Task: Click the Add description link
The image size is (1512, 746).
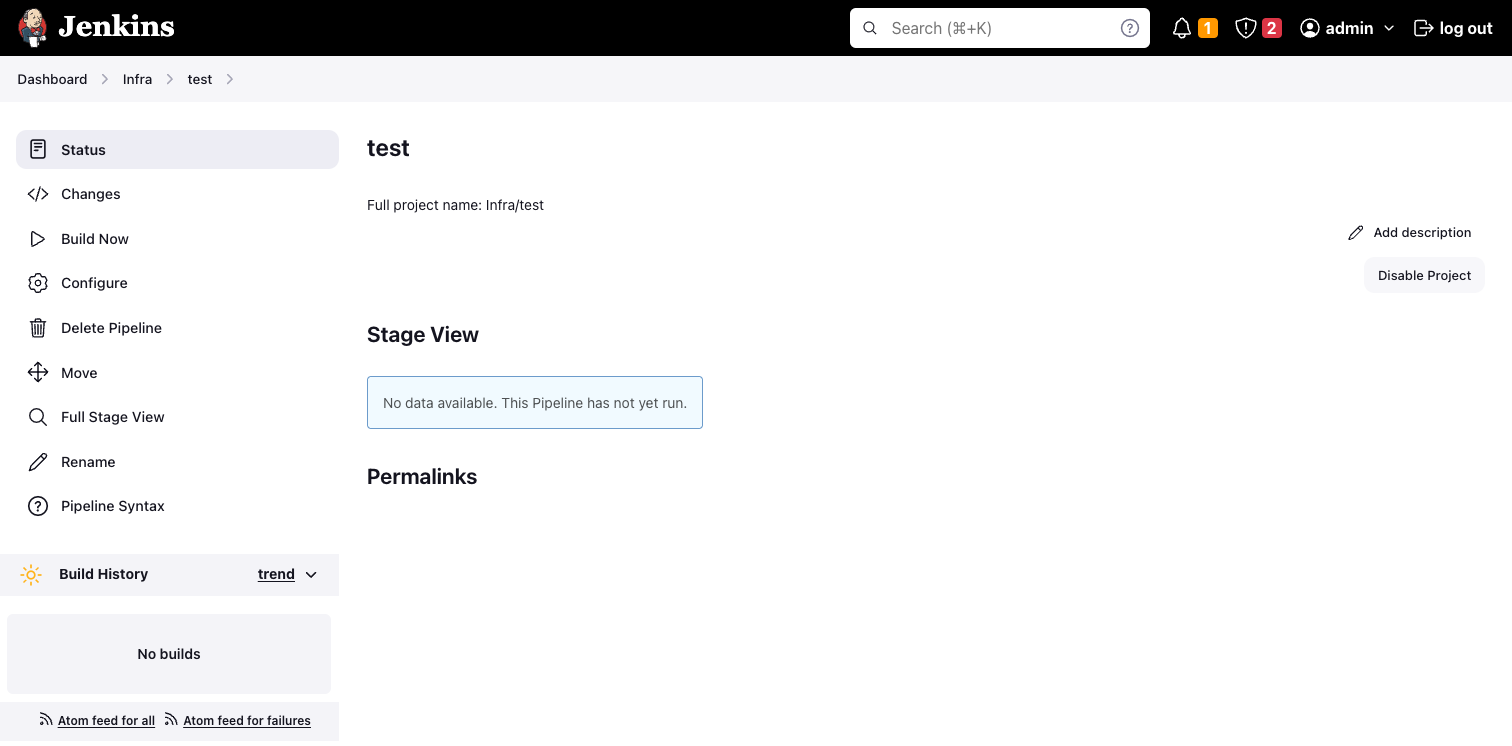Action: click(x=1421, y=232)
